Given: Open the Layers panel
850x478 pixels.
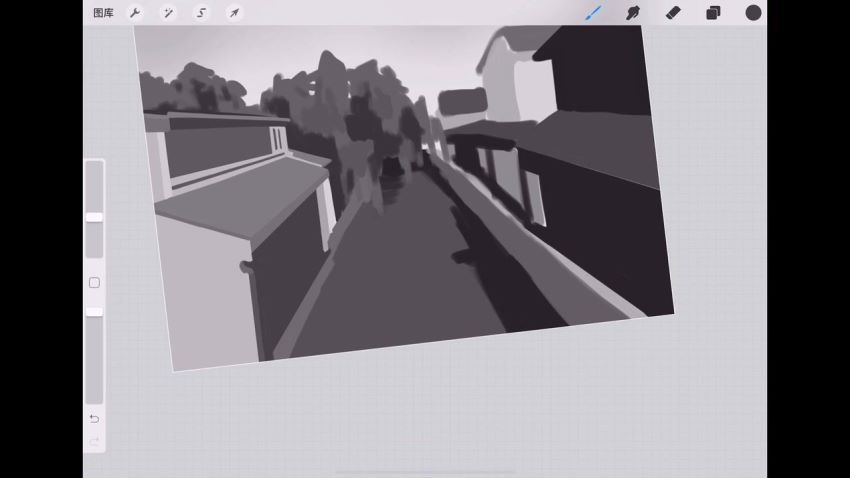Looking at the screenshot, I should click(713, 12).
